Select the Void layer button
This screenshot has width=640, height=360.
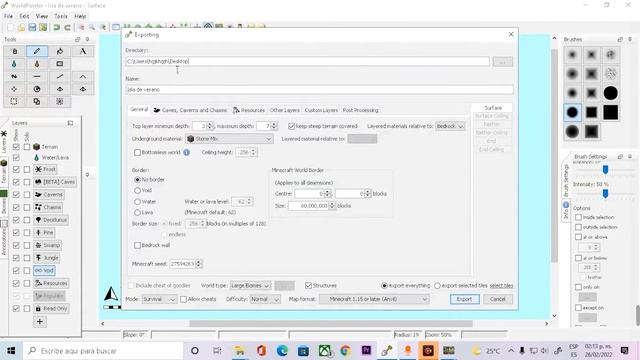coord(44,271)
